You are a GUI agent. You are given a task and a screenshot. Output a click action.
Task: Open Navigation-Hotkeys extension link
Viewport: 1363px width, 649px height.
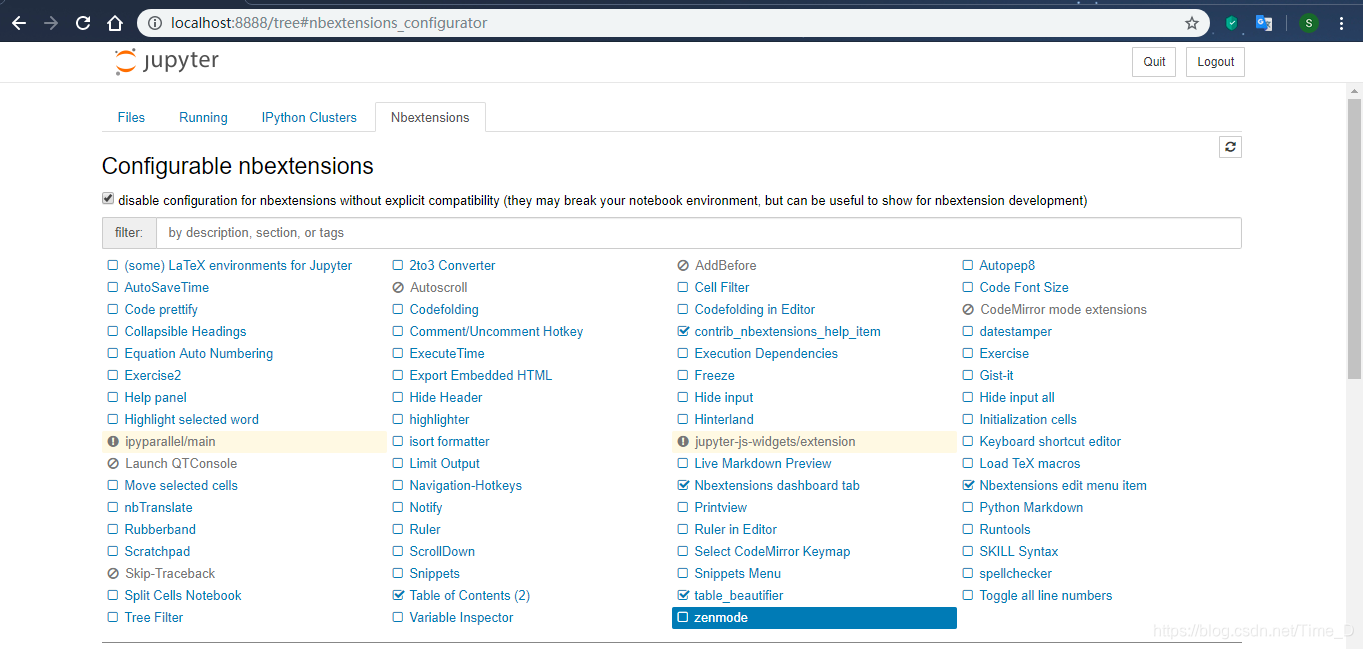pos(466,485)
